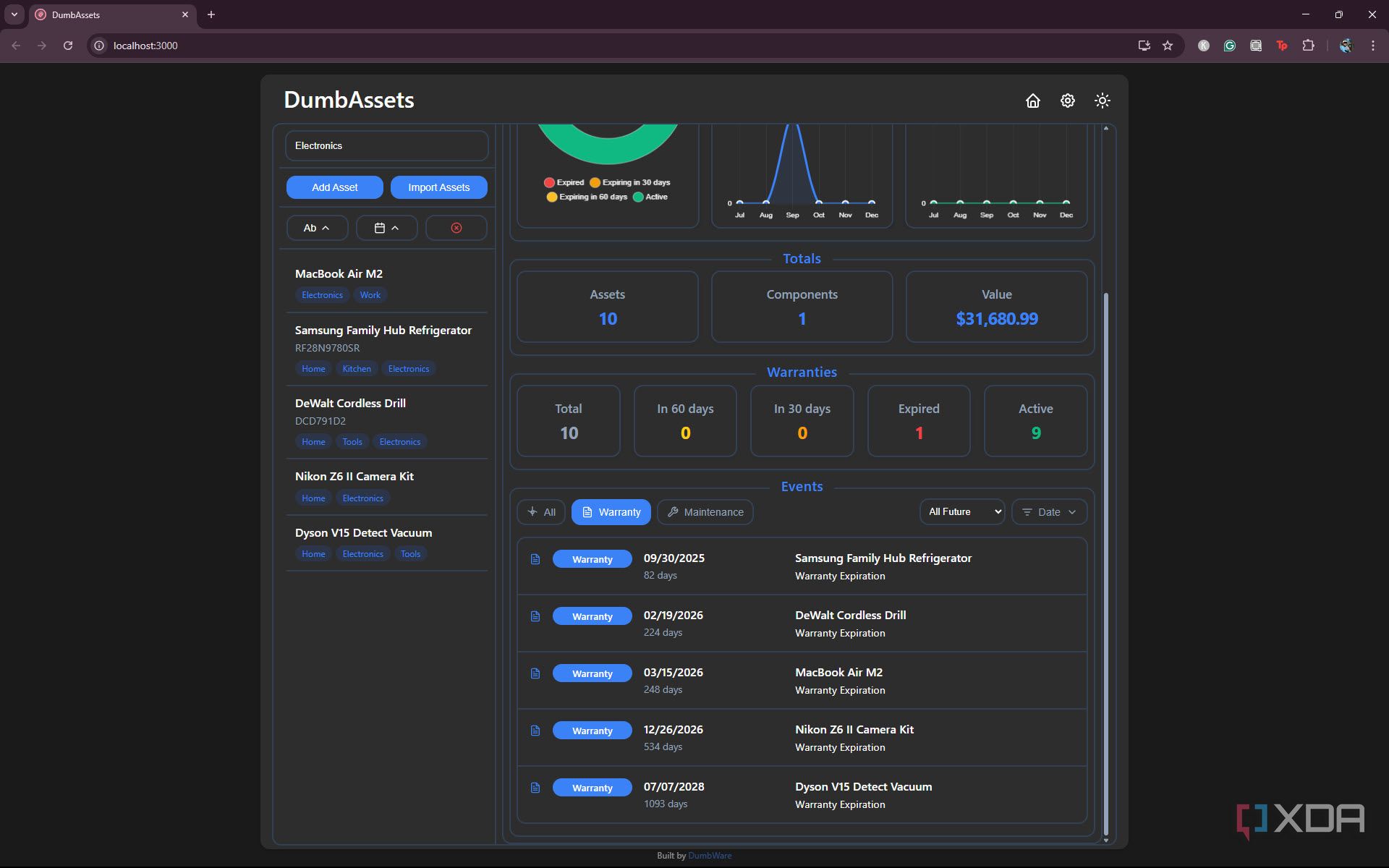Image resolution: width=1389 pixels, height=868 pixels.
Task: Click the search field containing Electronics
Action: coord(387,145)
